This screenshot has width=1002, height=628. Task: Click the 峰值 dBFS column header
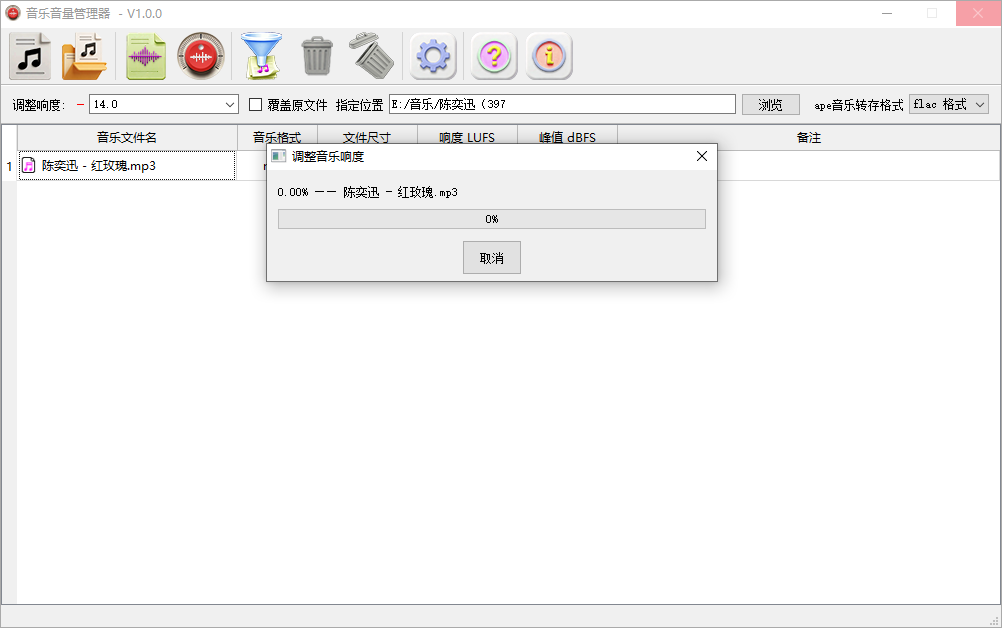click(567, 137)
